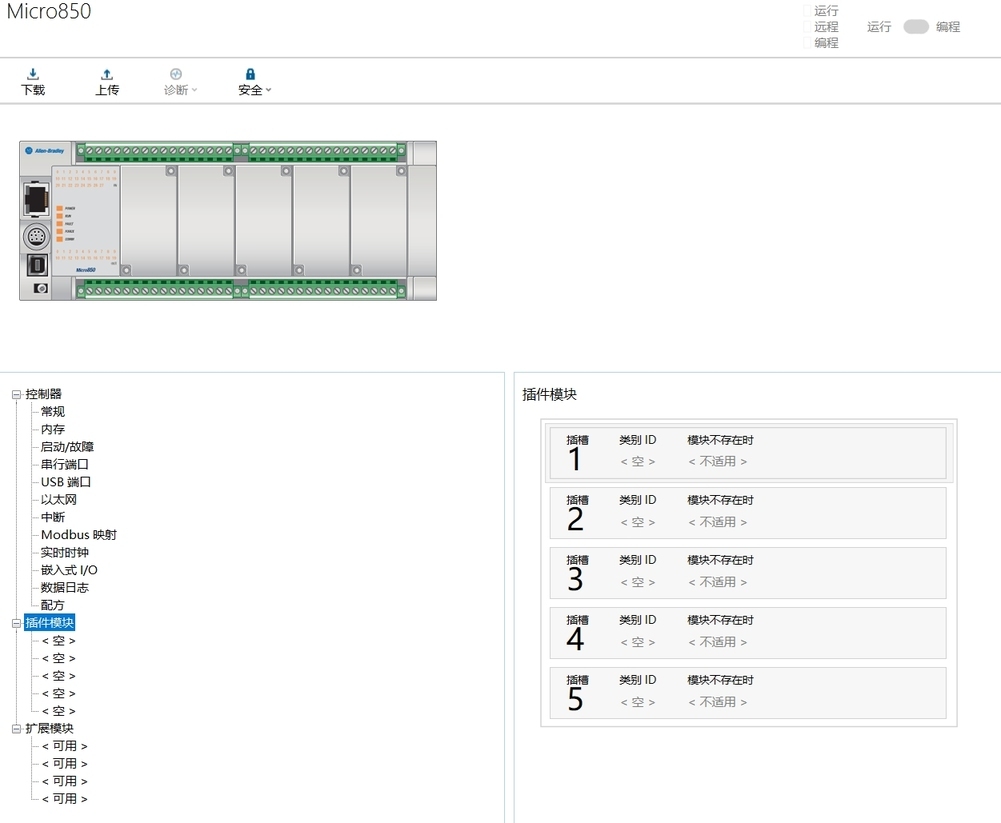Screen dimensions: 1001x823
Task: Open the 配方 tree item
Action: coord(53,605)
